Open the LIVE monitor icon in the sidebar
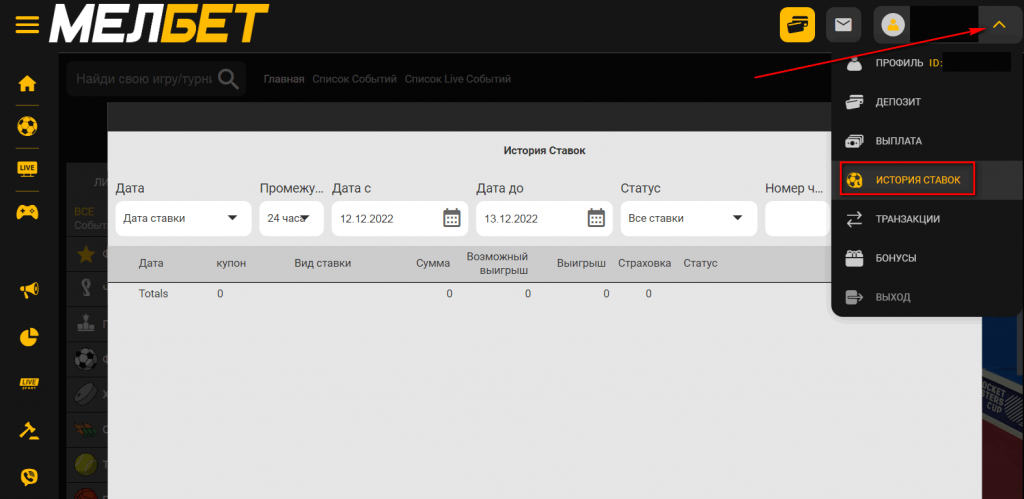This screenshot has width=1024, height=499. click(27, 169)
